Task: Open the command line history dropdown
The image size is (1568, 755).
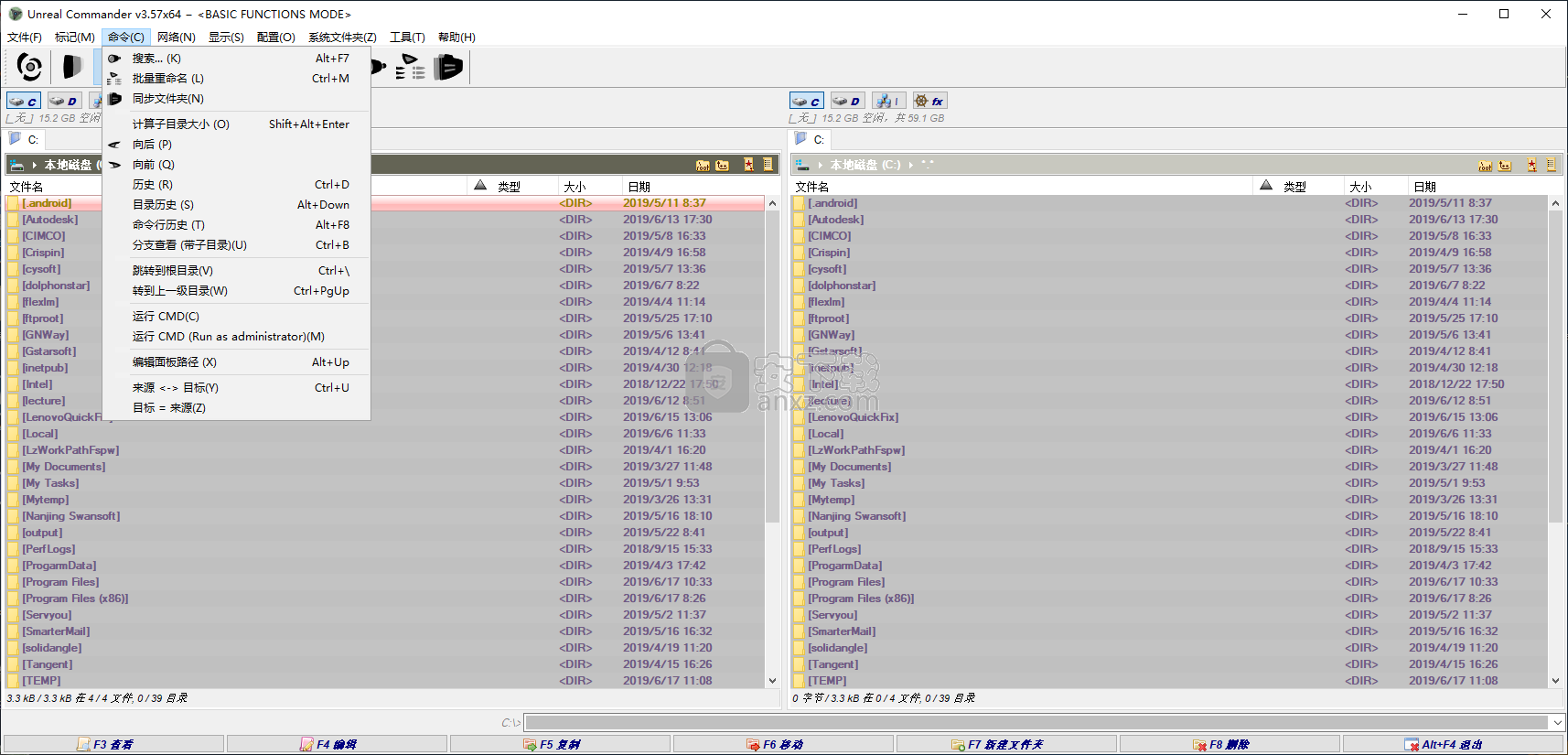Action: pyautogui.click(x=1557, y=722)
